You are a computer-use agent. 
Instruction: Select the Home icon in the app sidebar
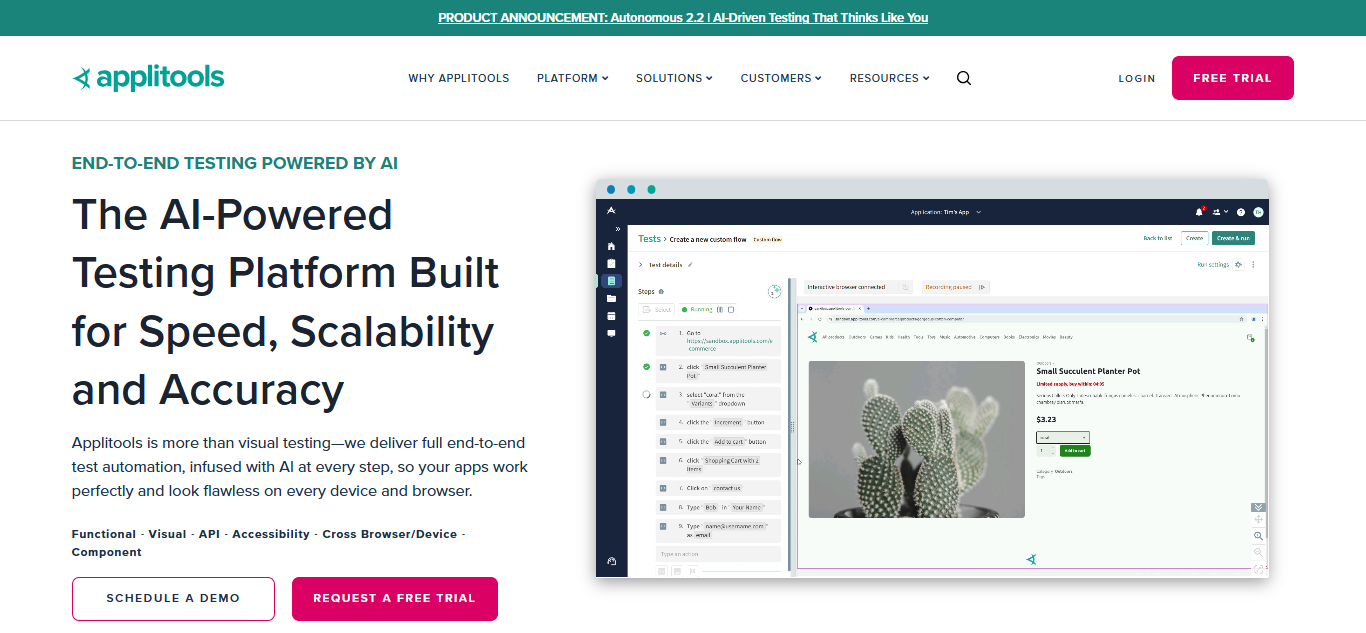pyautogui.click(x=611, y=246)
